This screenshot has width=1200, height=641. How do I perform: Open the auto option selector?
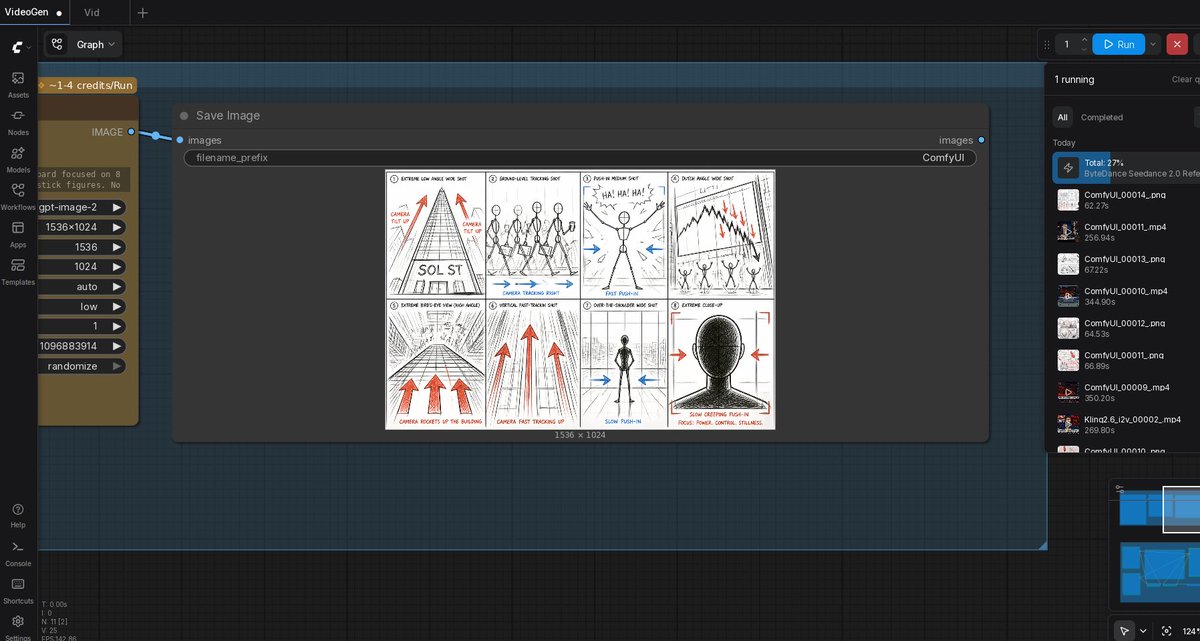coord(81,286)
